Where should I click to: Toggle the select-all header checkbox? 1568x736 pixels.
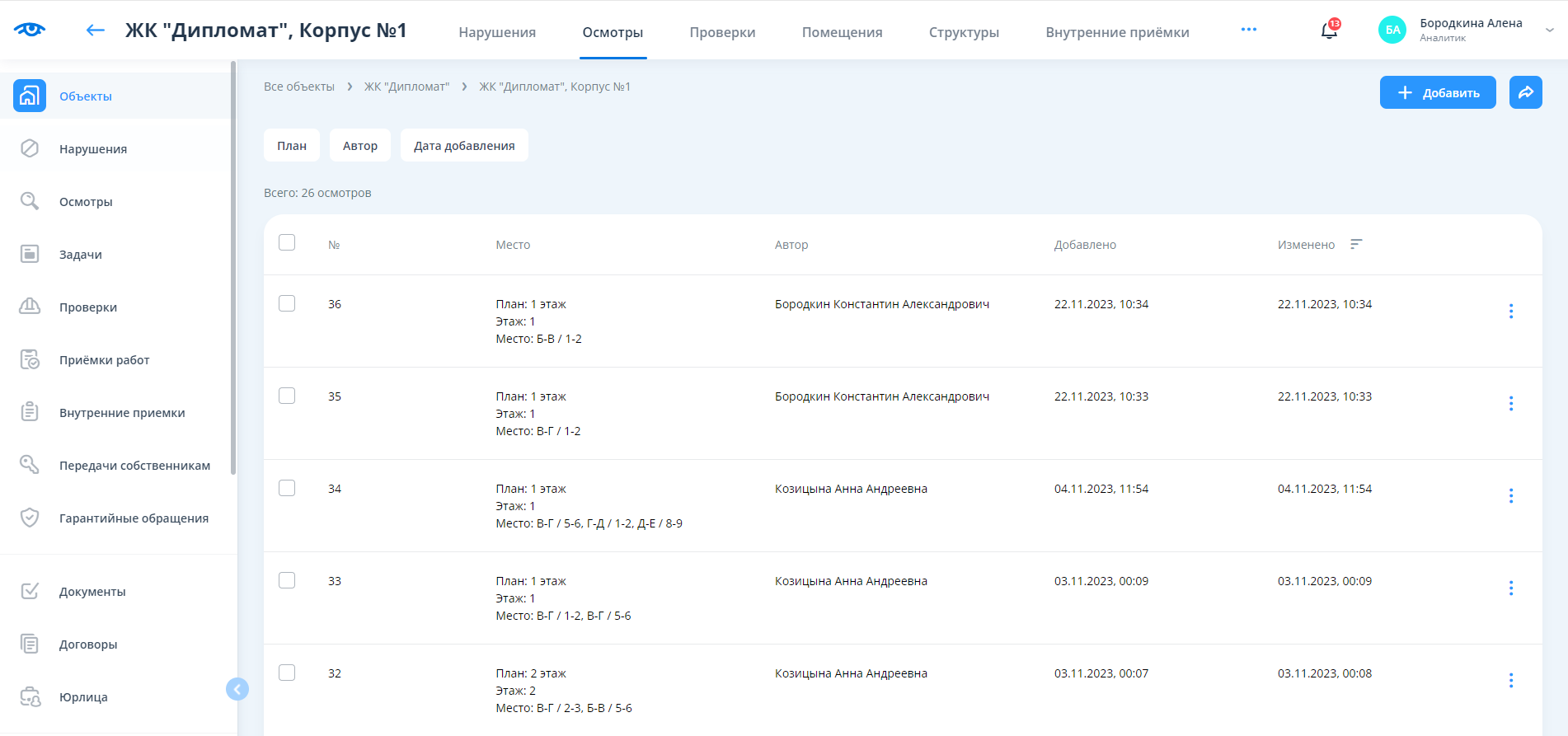click(287, 242)
